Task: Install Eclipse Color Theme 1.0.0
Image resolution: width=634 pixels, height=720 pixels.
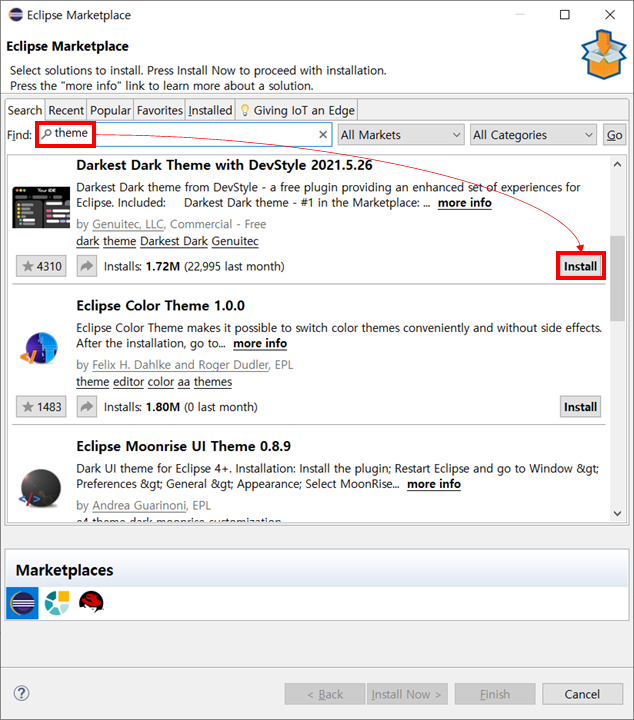Action: click(580, 406)
